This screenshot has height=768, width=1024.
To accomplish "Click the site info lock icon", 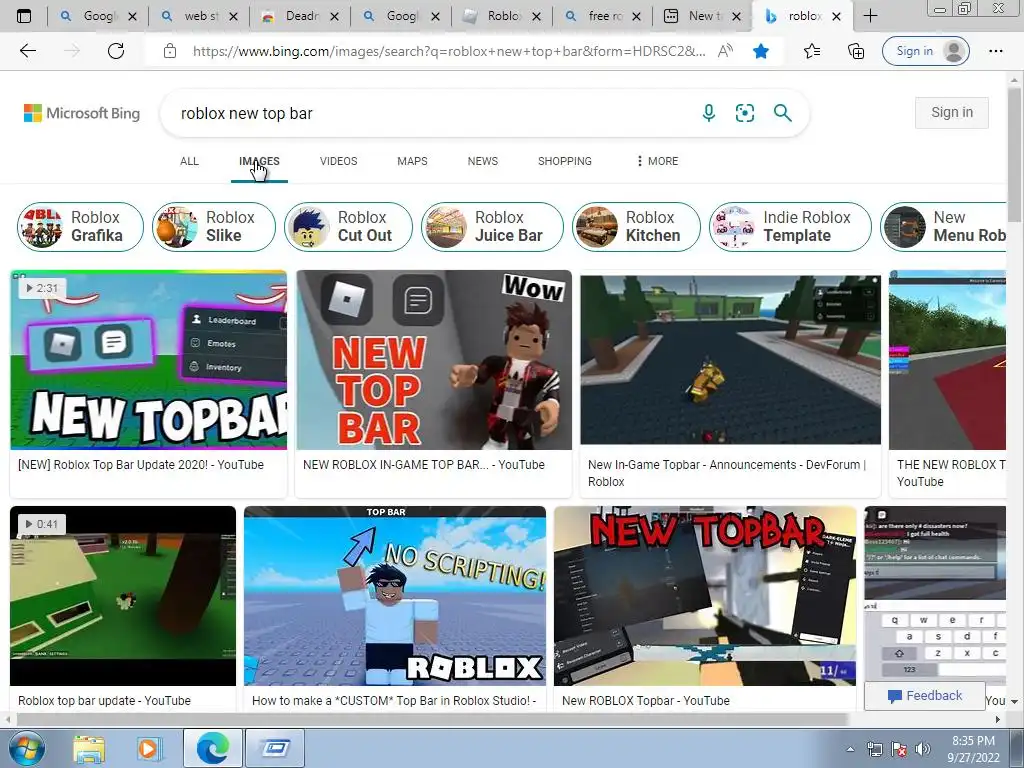I will [x=170, y=51].
